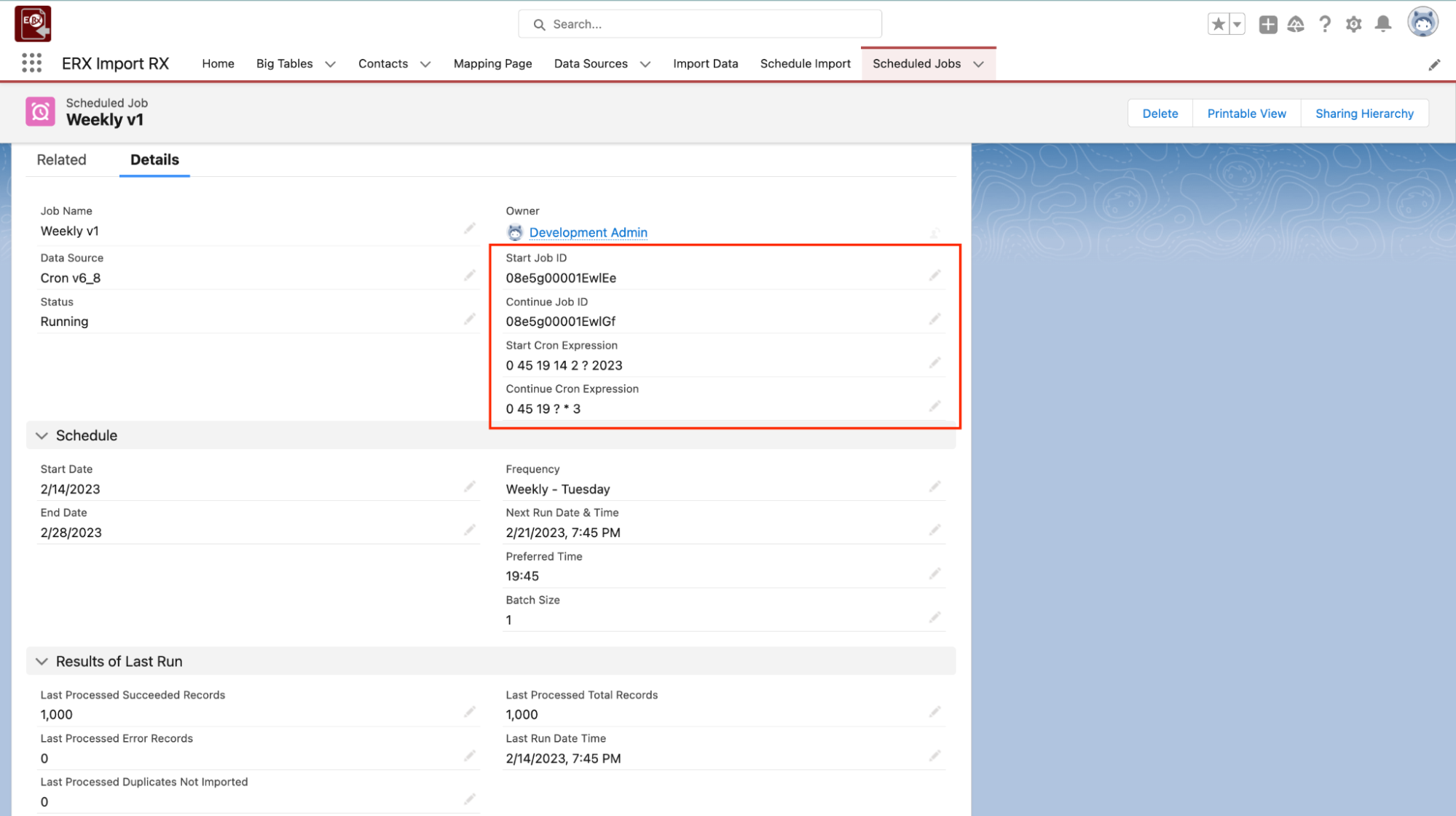Click the Delete button

click(x=1160, y=114)
